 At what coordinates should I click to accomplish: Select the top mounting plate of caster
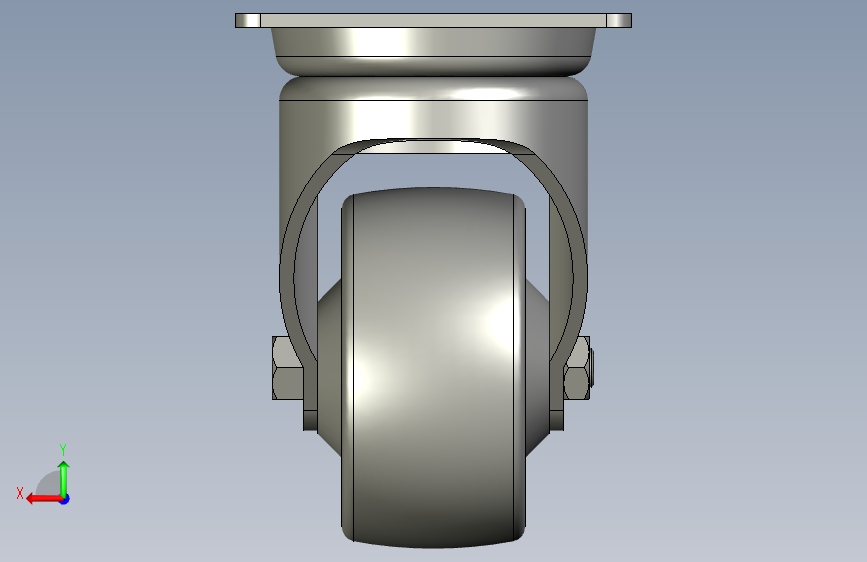pos(434,20)
